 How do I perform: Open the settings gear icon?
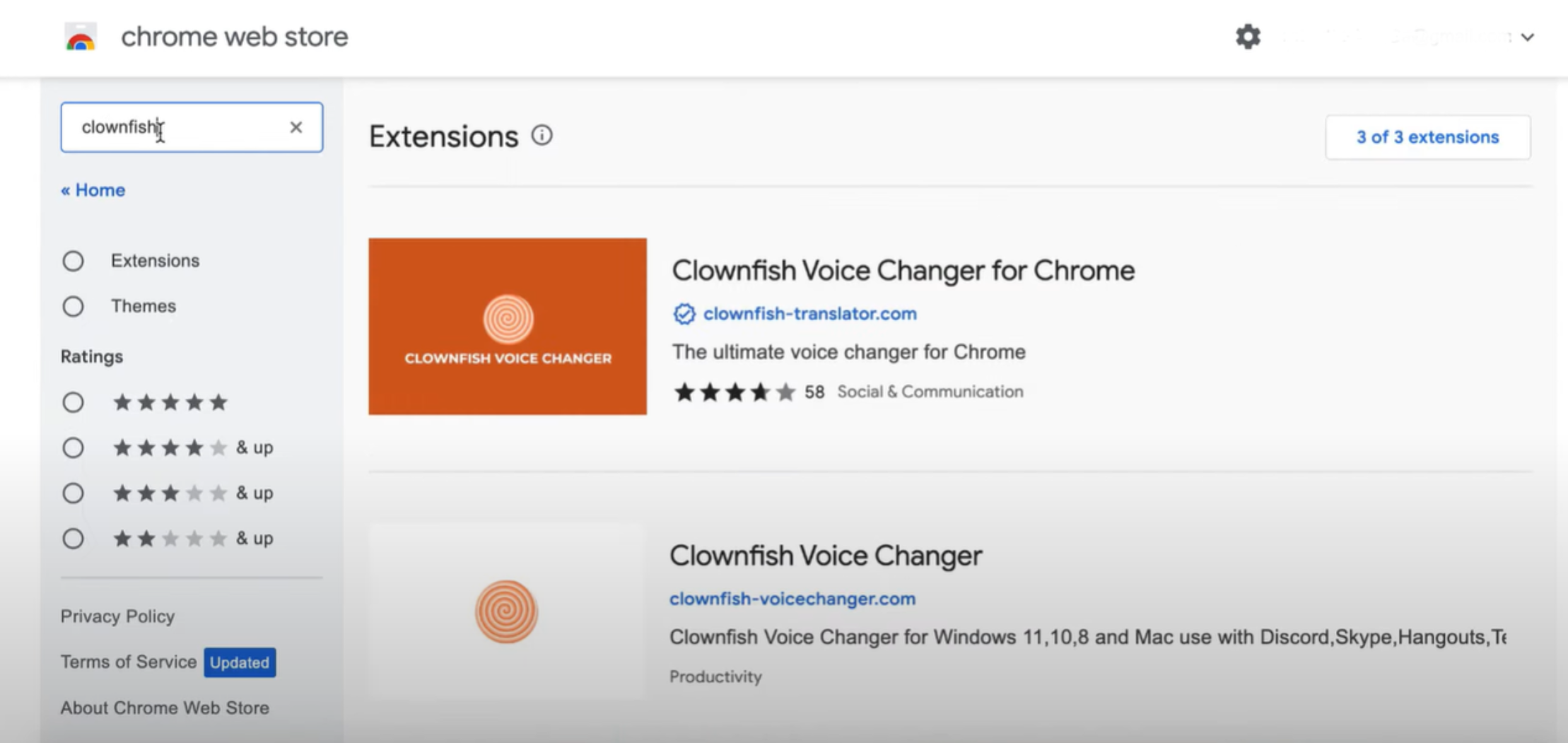click(x=1248, y=36)
